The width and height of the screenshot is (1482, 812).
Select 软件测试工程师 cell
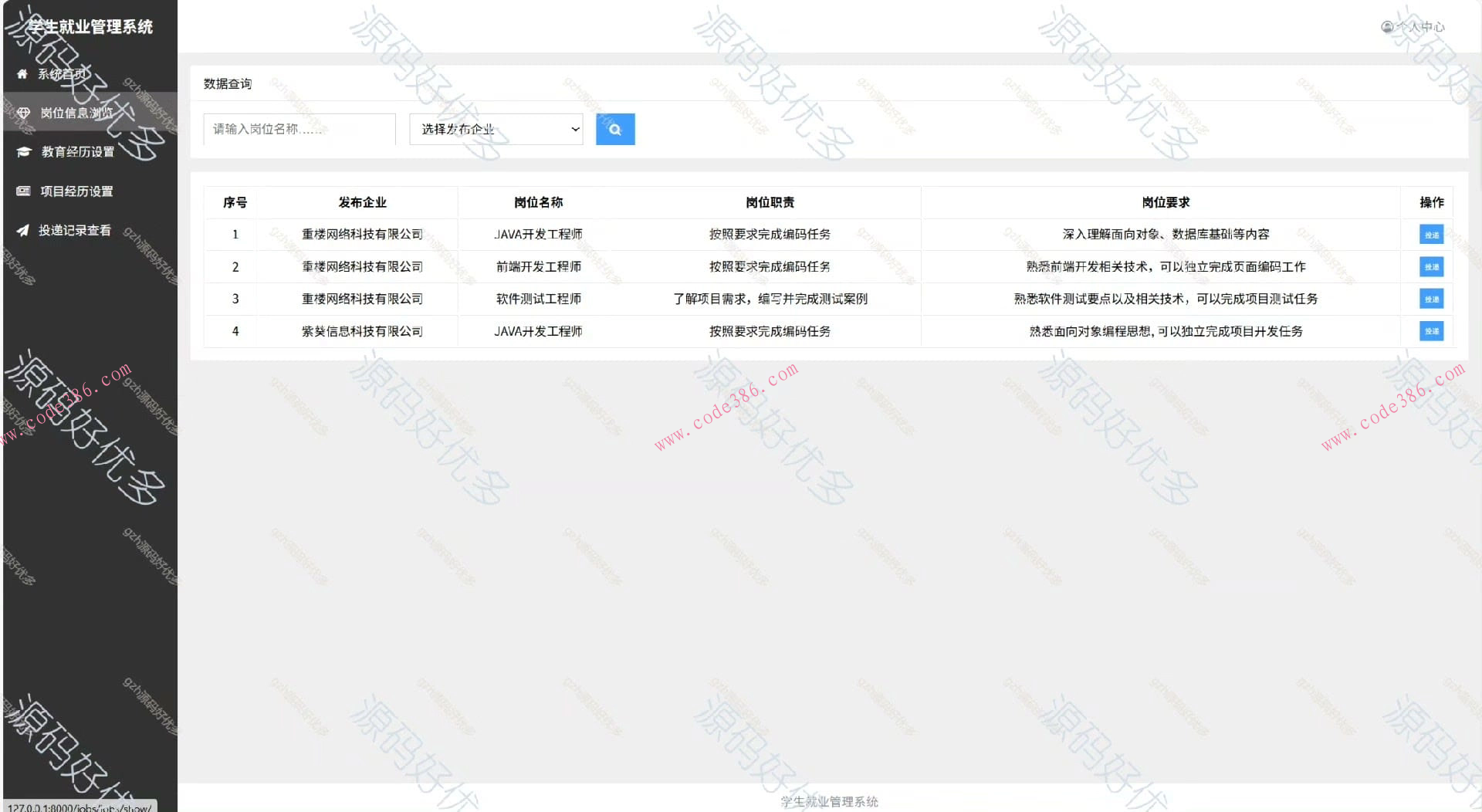pyautogui.click(x=539, y=299)
